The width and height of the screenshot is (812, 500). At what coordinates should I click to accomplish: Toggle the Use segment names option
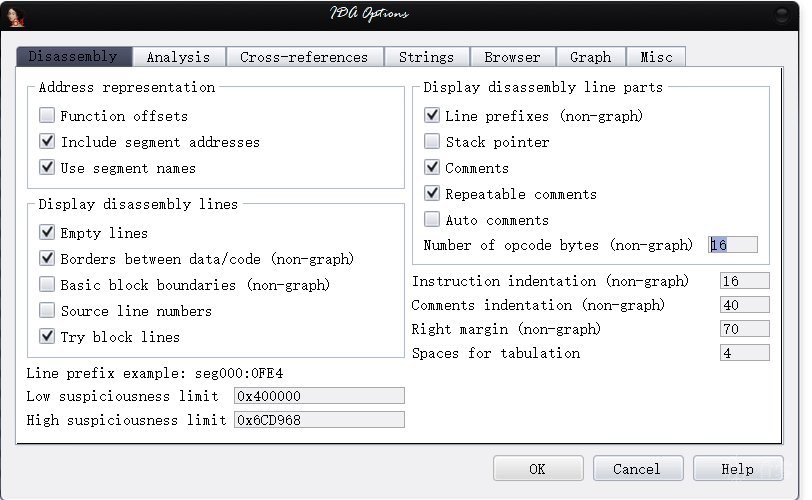47,168
